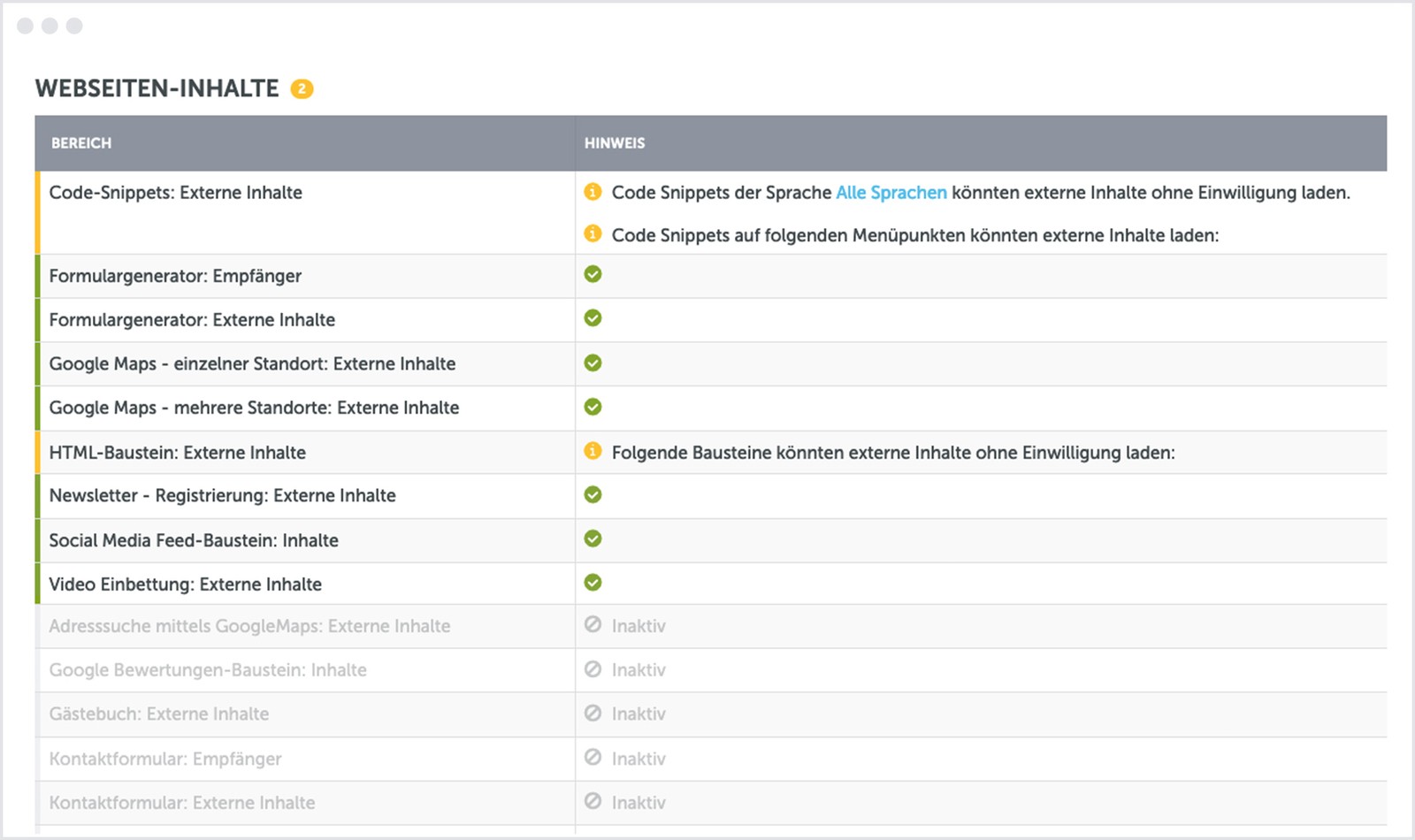The image size is (1415, 840).
Task: Click green checkmark for Social Media Feed-Baustein
Action: tap(593, 538)
